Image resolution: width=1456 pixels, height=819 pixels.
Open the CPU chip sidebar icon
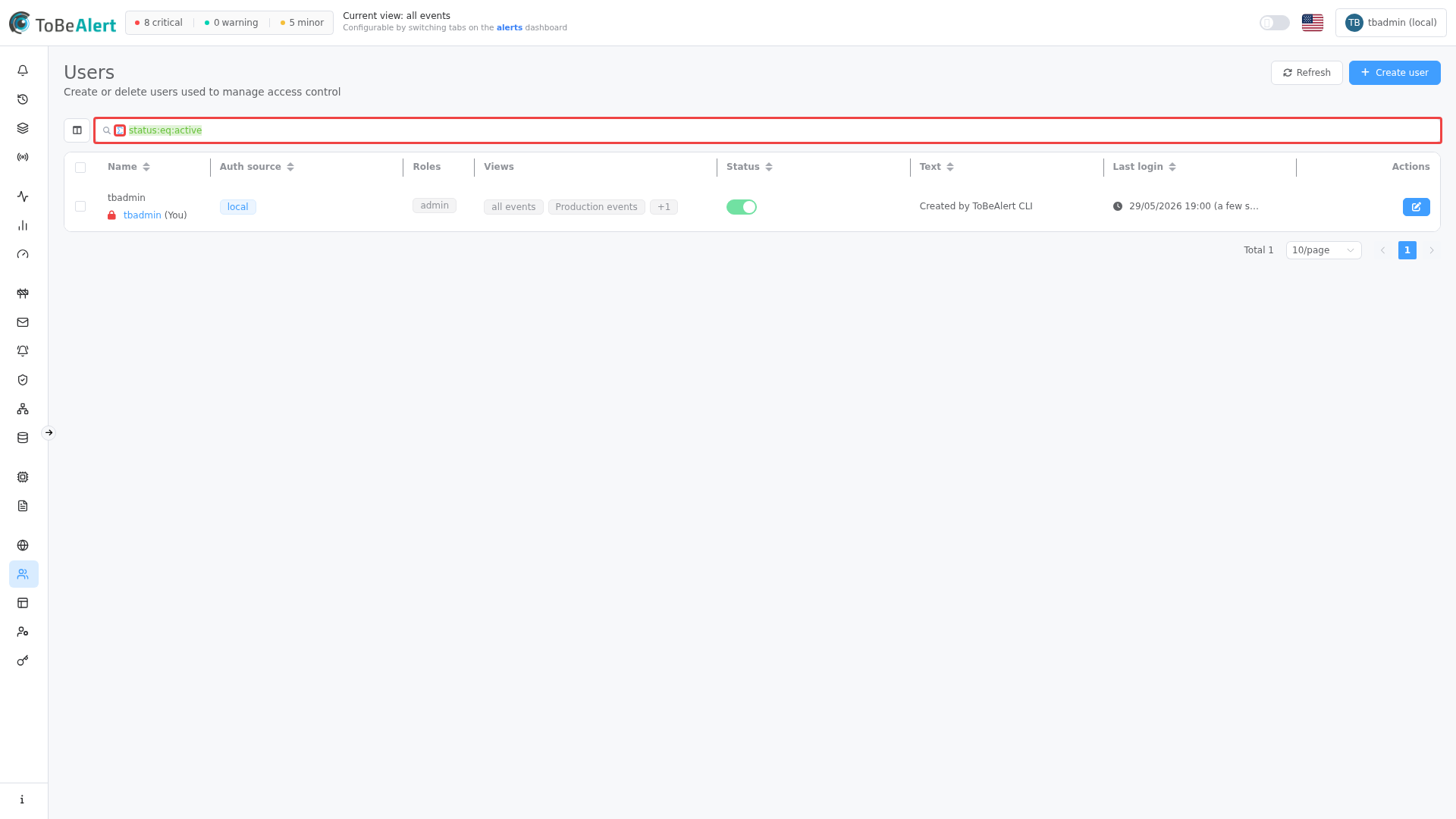pyautogui.click(x=23, y=477)
